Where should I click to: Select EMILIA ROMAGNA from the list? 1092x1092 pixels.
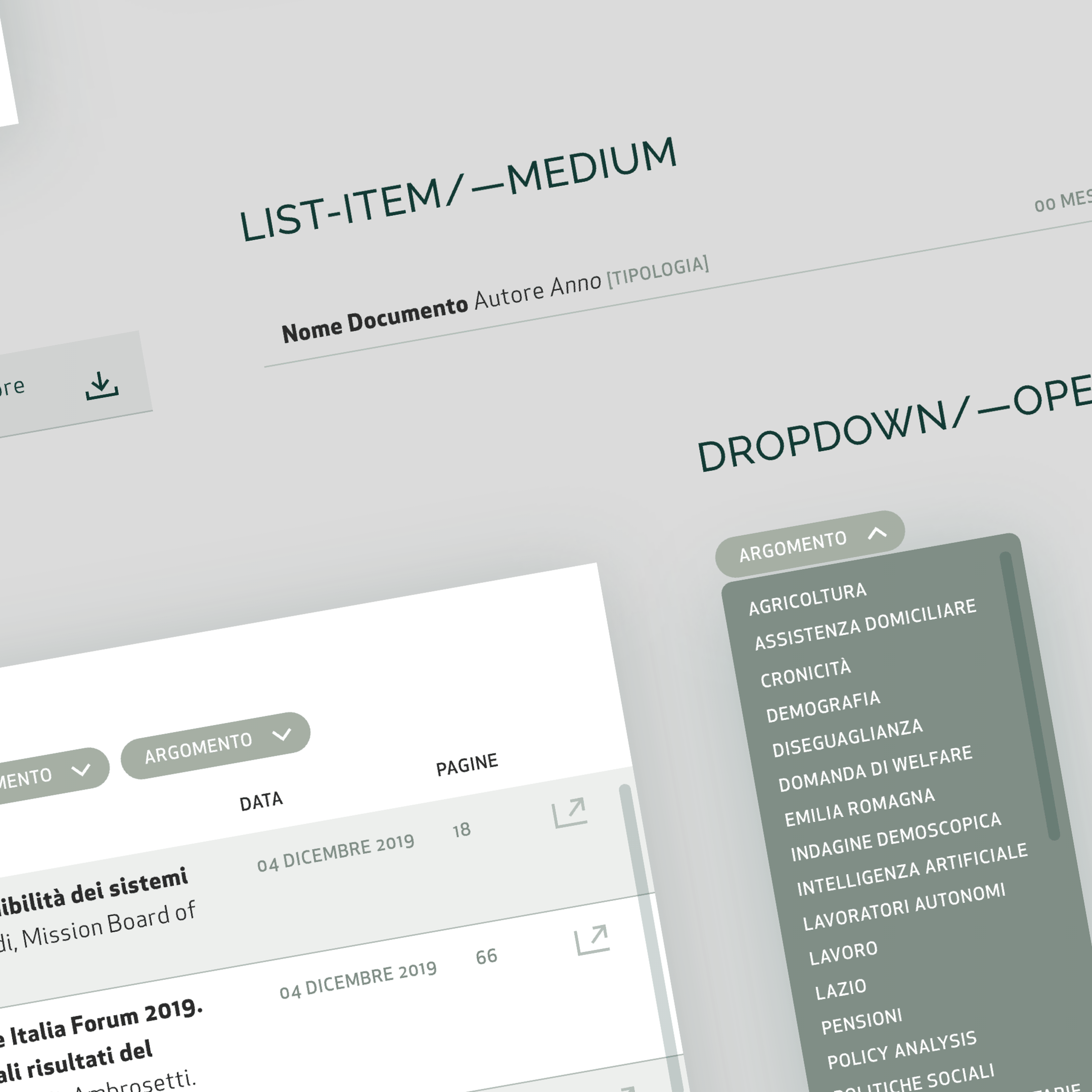[x=859, y=807]
